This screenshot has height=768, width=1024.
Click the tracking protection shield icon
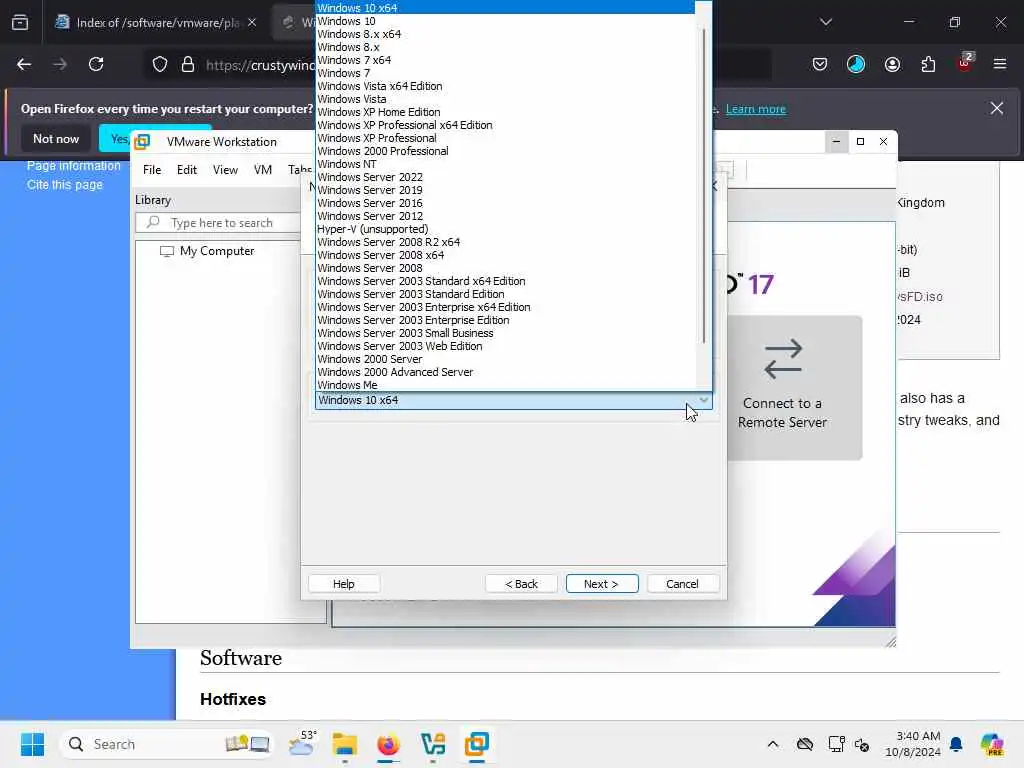tap(160, 64)
